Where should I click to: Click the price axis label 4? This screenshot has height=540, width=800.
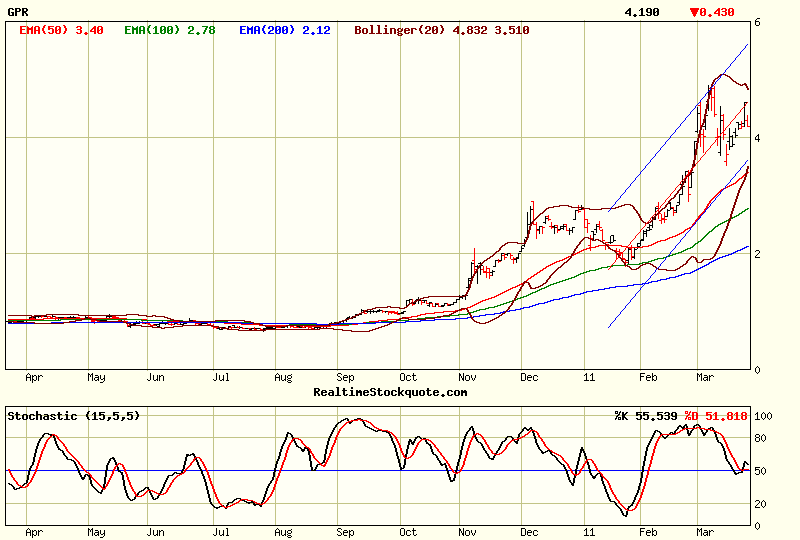[758, 138]
